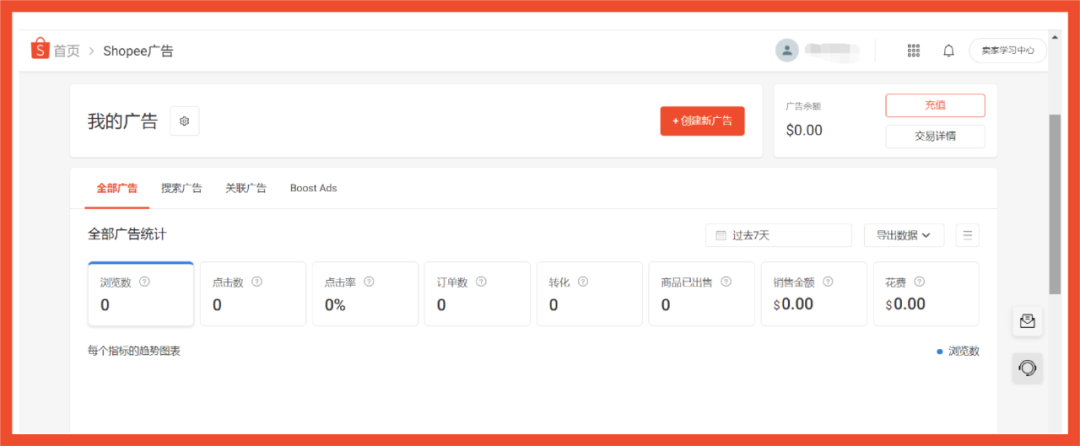Screen dimensions: 1080x446
Task: Select the 商品已出售 metric card
Action: [701, 294]
